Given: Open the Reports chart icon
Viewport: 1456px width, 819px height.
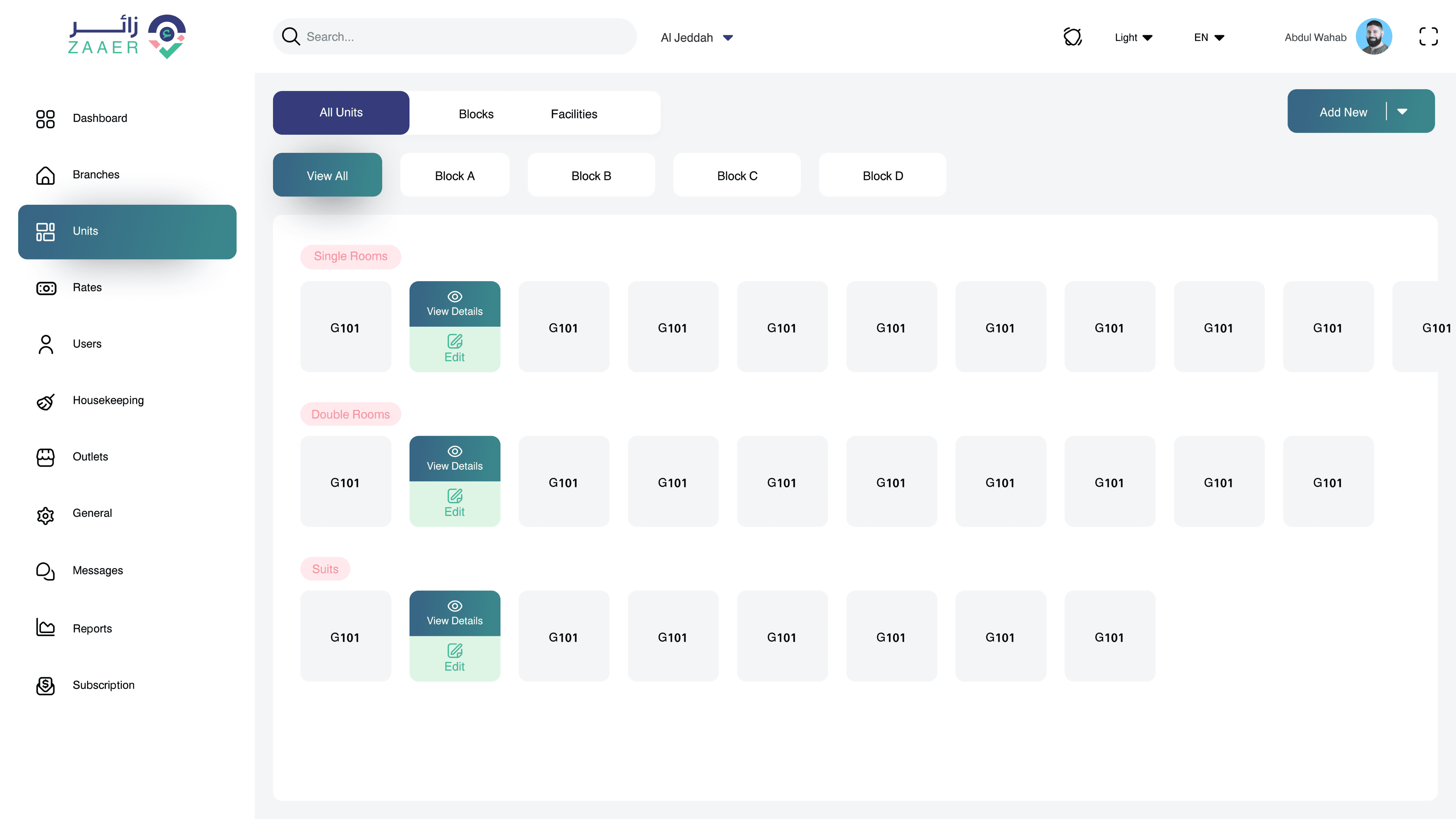Looking at the screenshot, I should [x=45, y=627].
